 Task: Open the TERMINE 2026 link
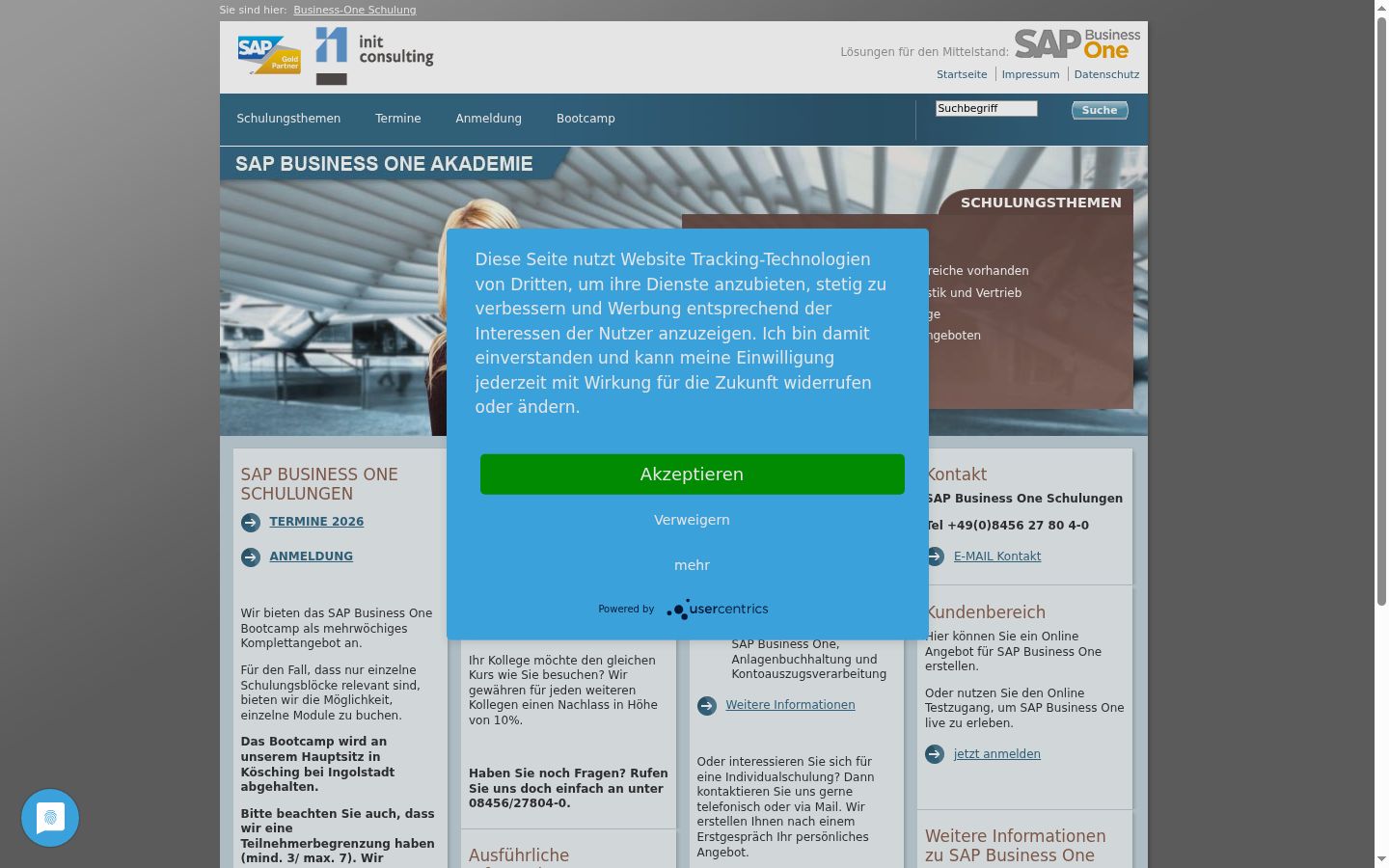[x=316, y=522]
